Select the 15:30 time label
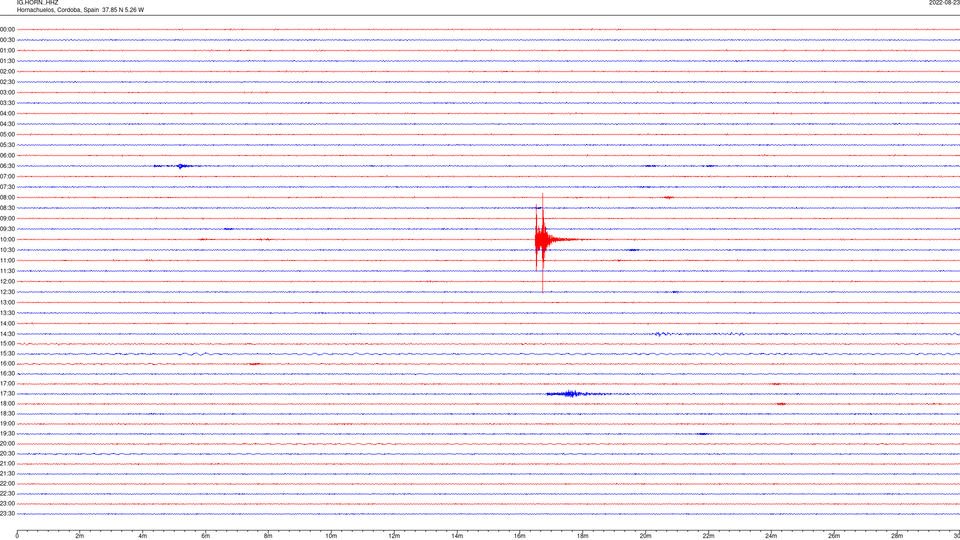This screenshot has height=540, width=960. point(7,354)
